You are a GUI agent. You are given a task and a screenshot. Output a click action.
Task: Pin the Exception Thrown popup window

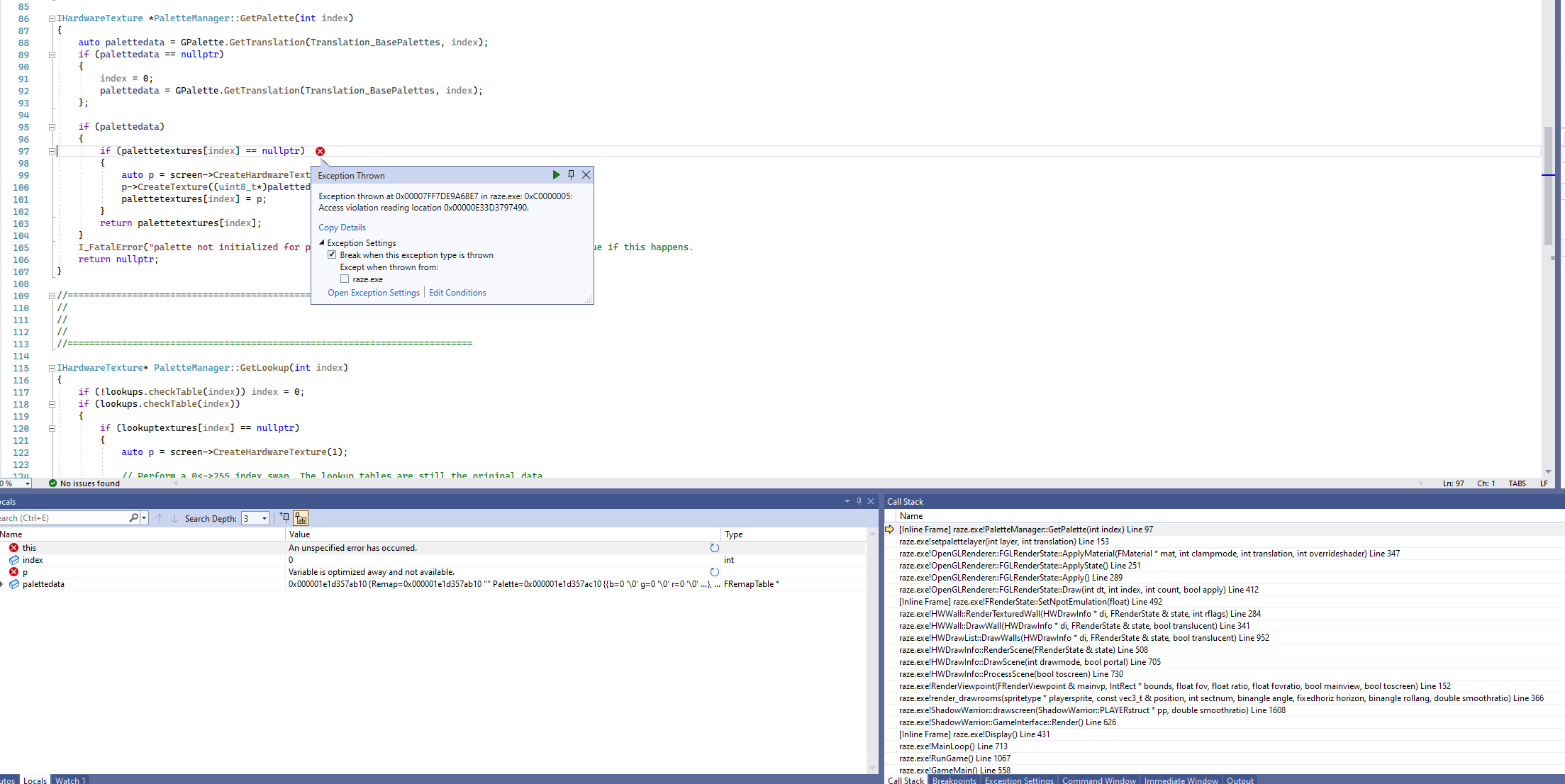tap(571, 174)
